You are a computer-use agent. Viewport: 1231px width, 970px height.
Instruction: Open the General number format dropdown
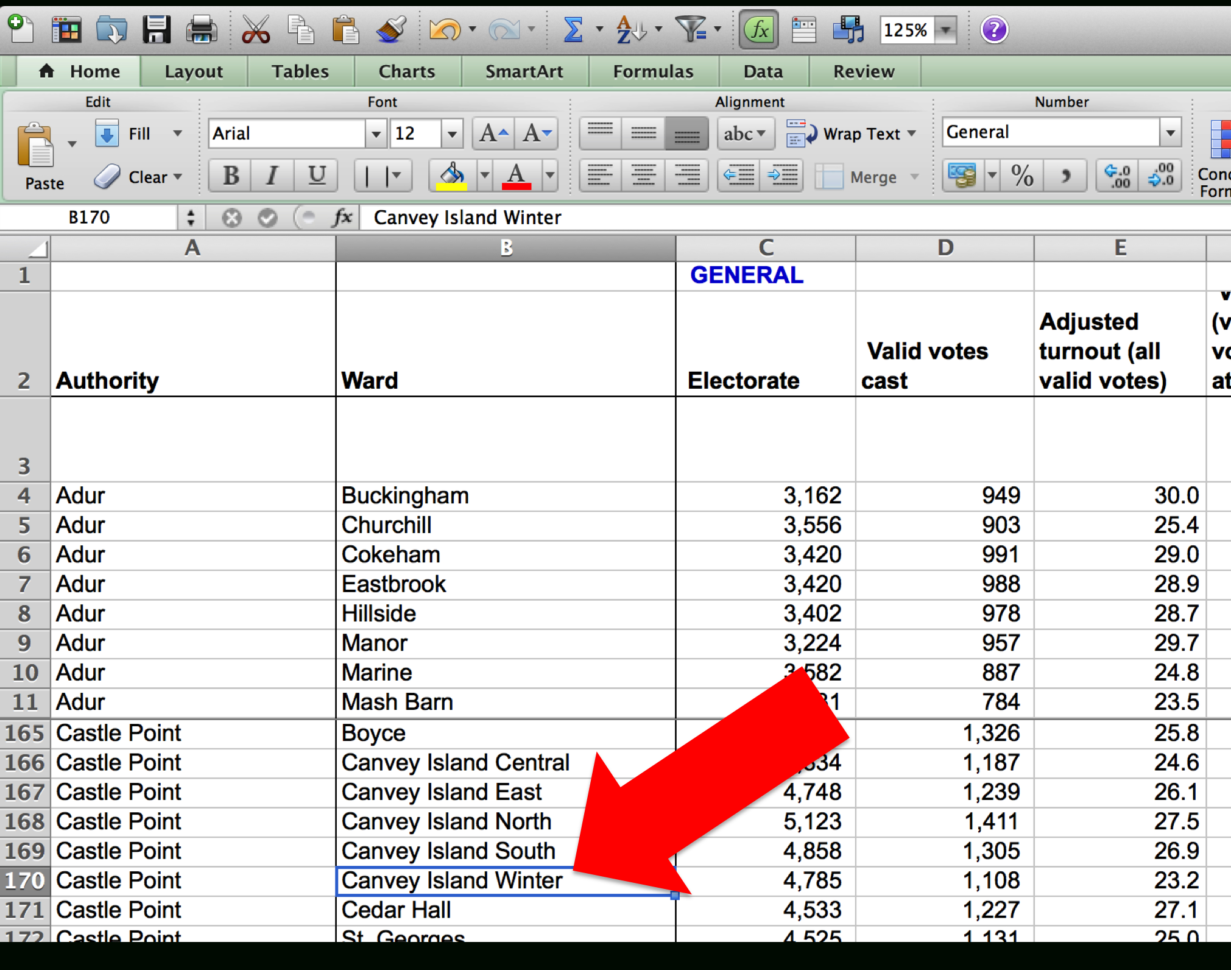[x=1170, y=132]
